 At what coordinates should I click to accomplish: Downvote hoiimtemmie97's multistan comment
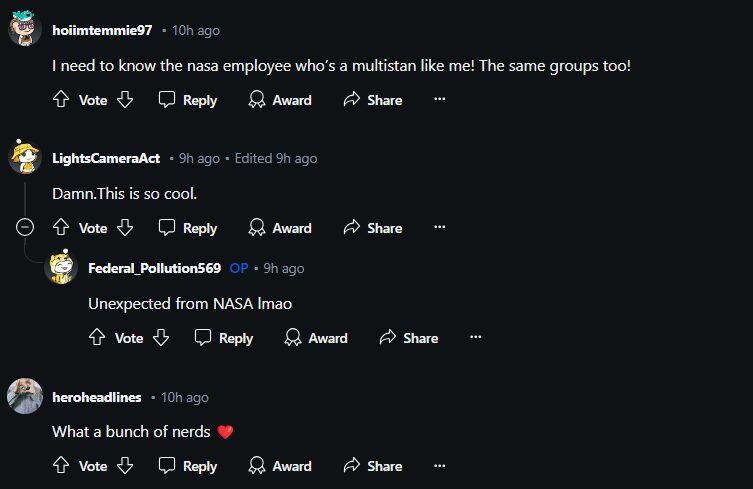[125, 100]
